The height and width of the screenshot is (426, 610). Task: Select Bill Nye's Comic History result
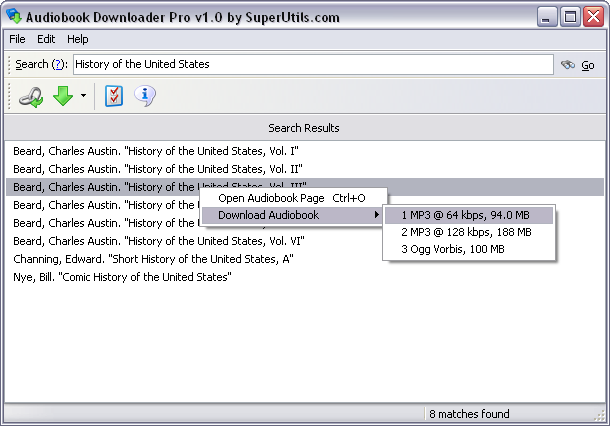[123, 277]
